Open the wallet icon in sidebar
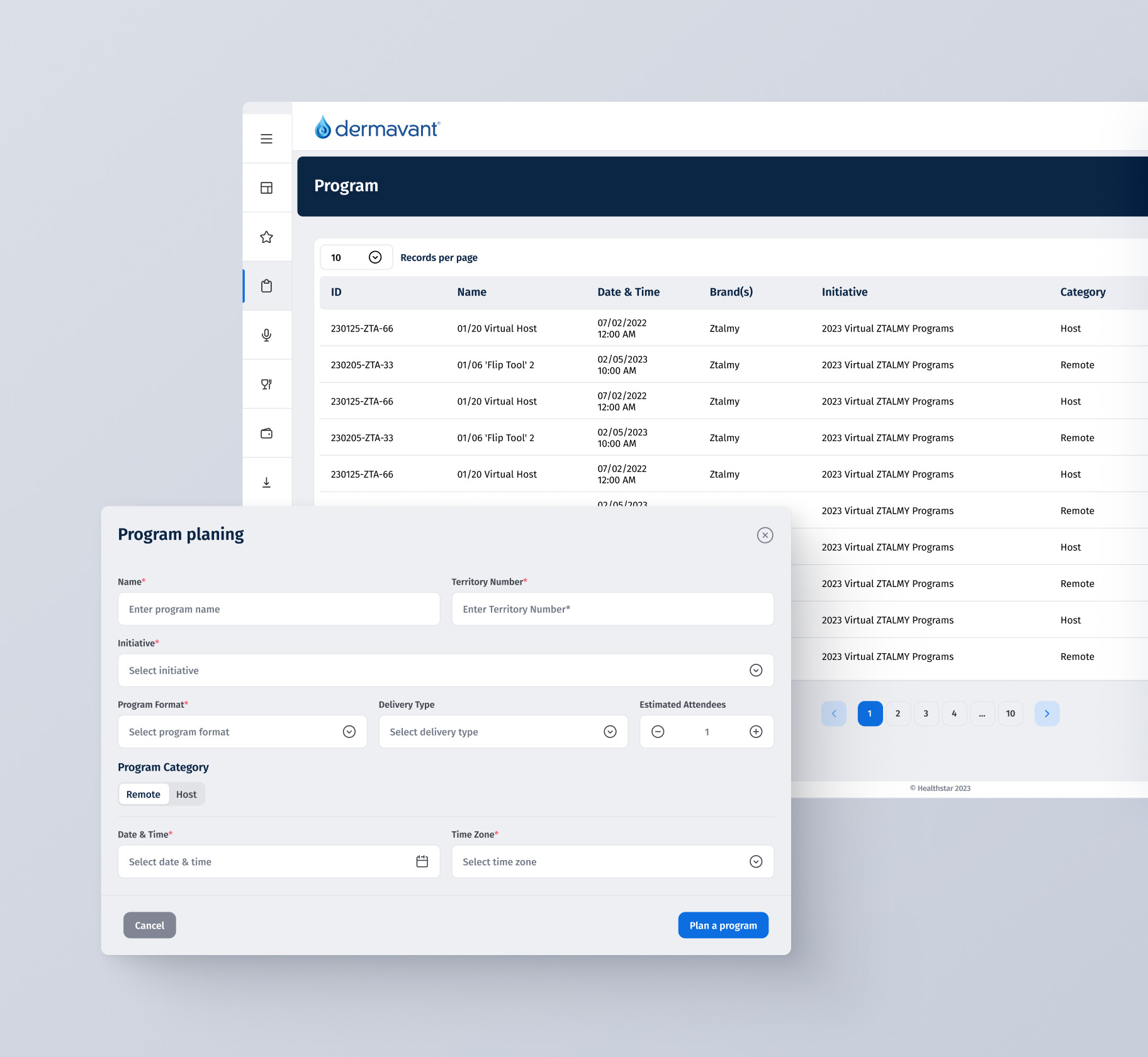The width and height of the screenshot is (1148, 1057). (x=266, y=433)
